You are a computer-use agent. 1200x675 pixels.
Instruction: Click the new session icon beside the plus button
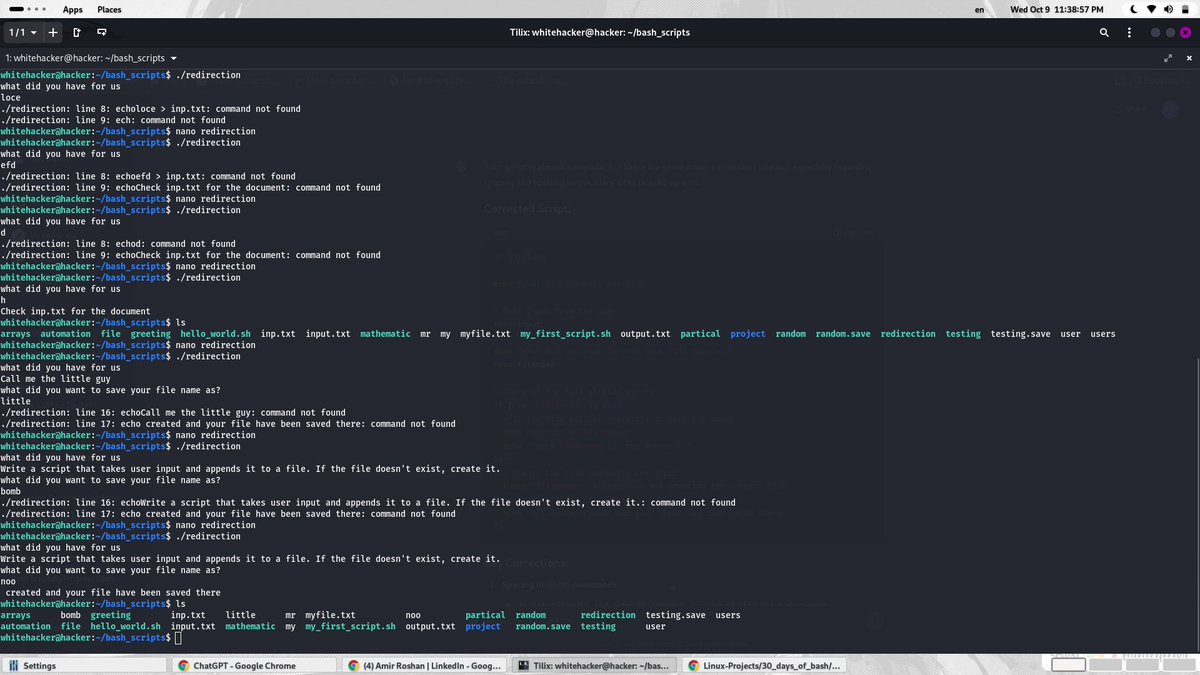tap(77, 32)
